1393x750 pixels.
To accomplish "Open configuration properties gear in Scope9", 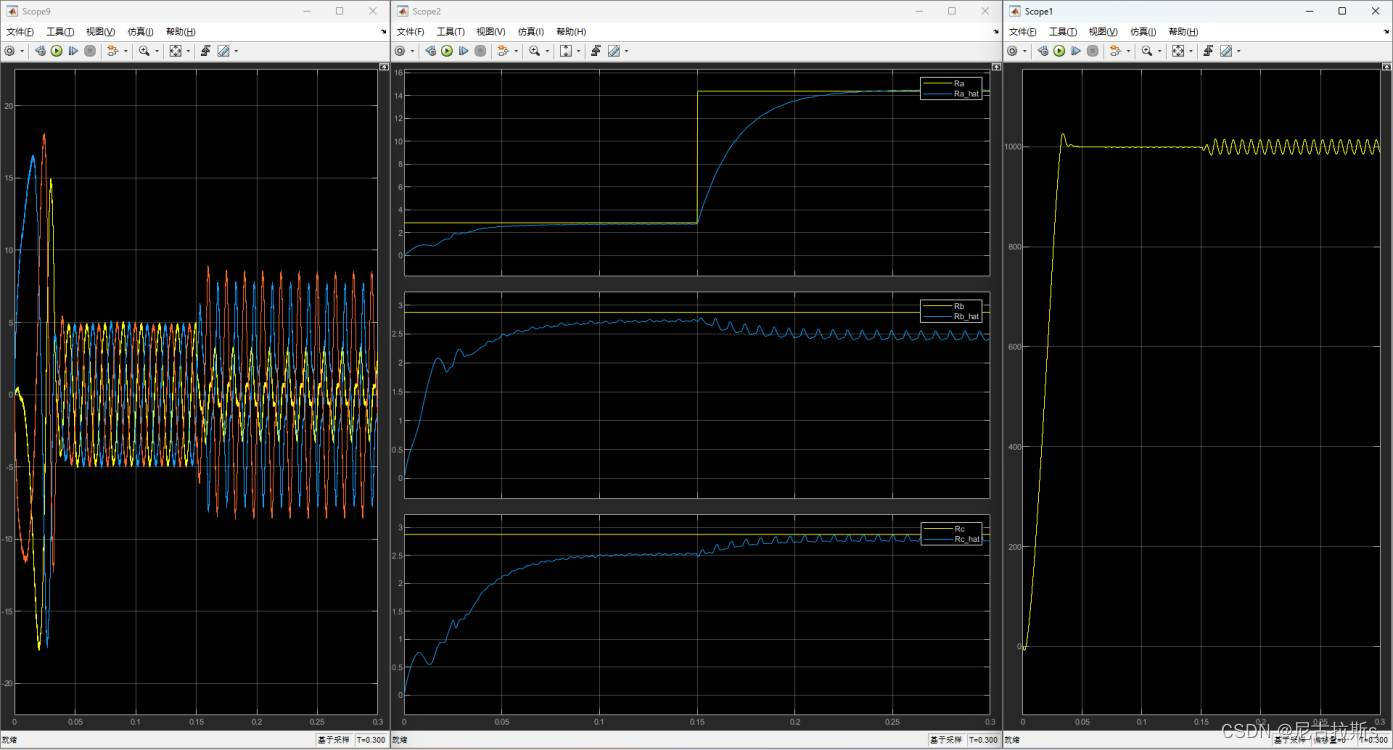I will [x=9, y=51].
